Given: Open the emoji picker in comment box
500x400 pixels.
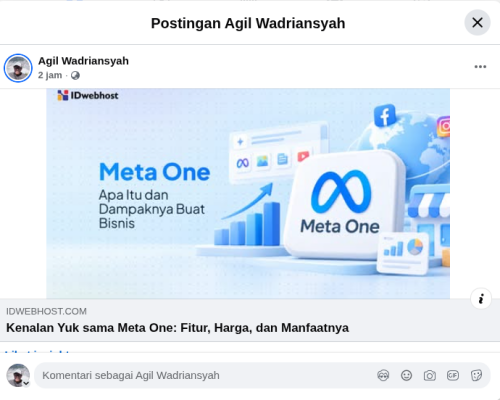Looking at the screenshot, I should [406, 375].
